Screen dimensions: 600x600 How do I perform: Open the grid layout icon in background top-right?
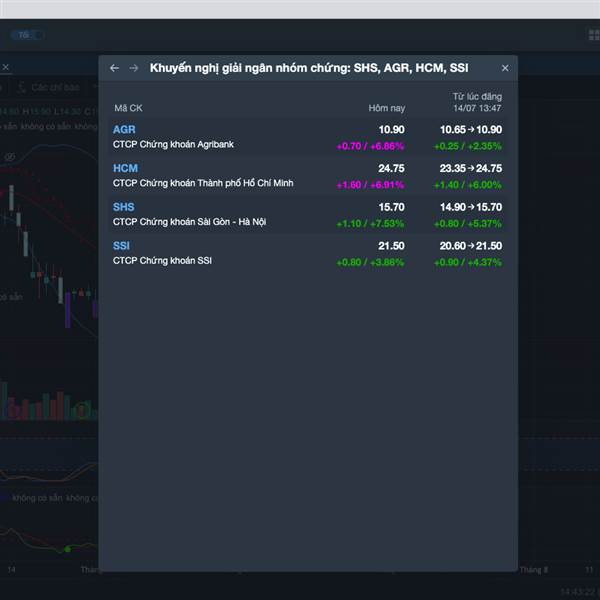pyautogui.click(x=594, y=35)
